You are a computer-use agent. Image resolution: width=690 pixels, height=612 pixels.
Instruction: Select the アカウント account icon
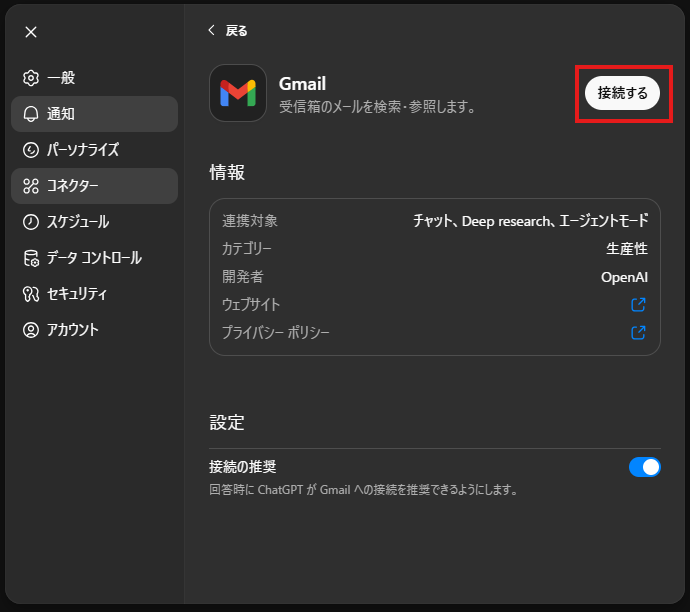pos(31,330)
